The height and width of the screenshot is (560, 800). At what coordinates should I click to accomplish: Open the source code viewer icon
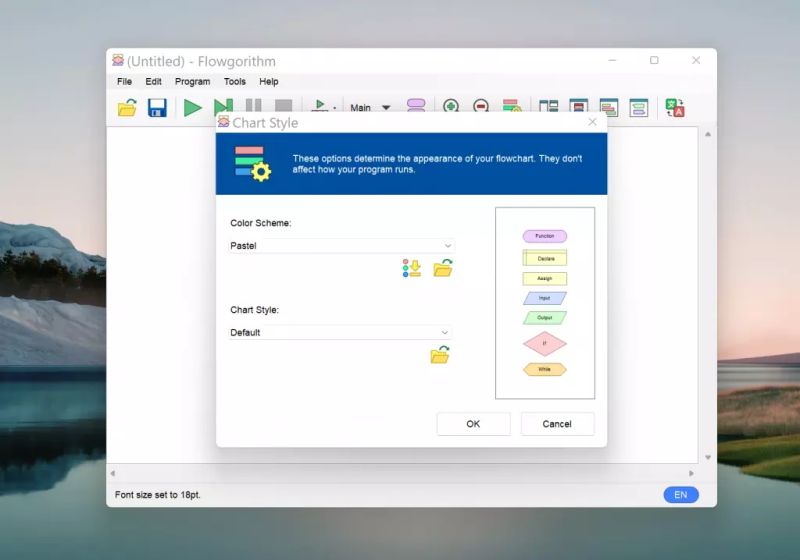click(609, 107)
